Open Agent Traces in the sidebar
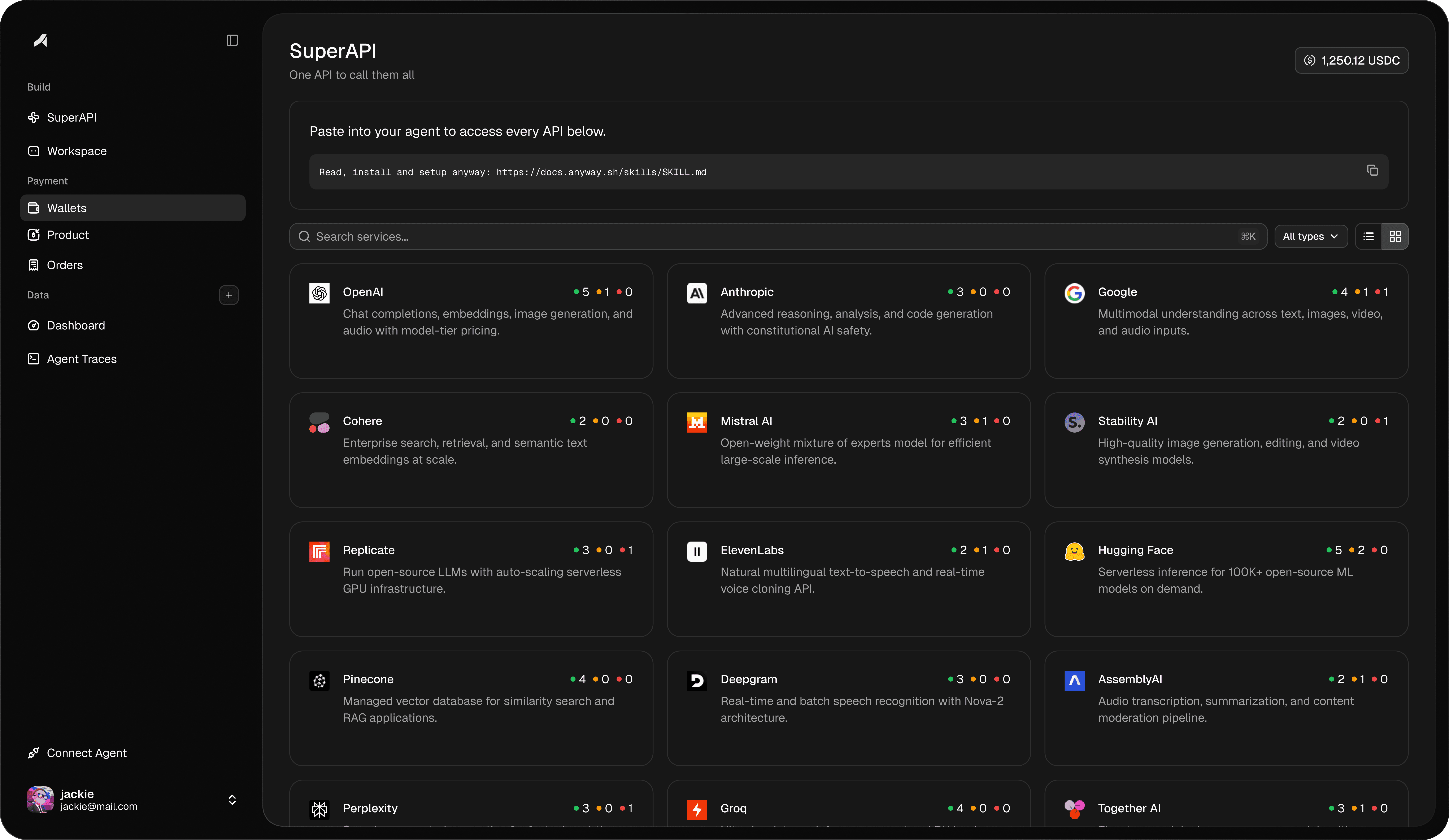The height and width of the screenshot is (840, 1449). point(133,359)
